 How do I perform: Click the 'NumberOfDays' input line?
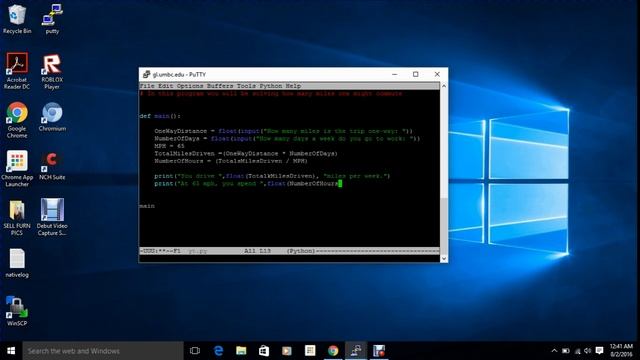tap(287, 138)
